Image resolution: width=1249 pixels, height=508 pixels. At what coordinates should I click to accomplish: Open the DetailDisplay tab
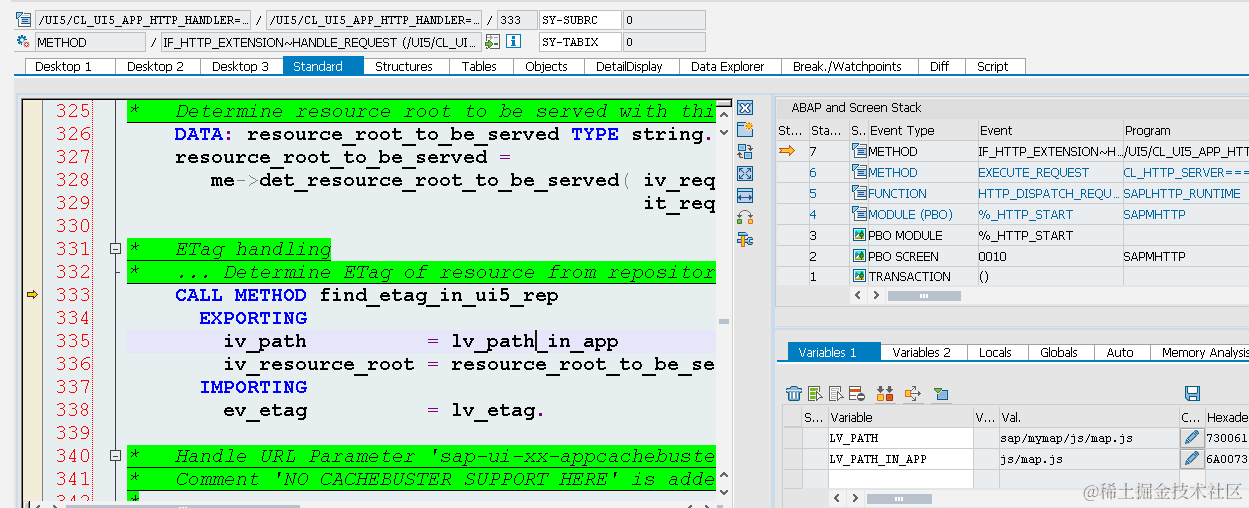tap(629, 66)
